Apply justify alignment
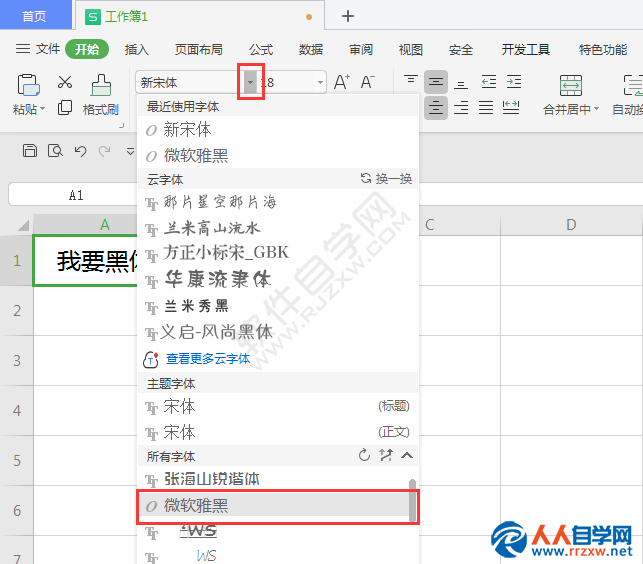This screenshot has width=643, height=564. [x=486, y=108]
